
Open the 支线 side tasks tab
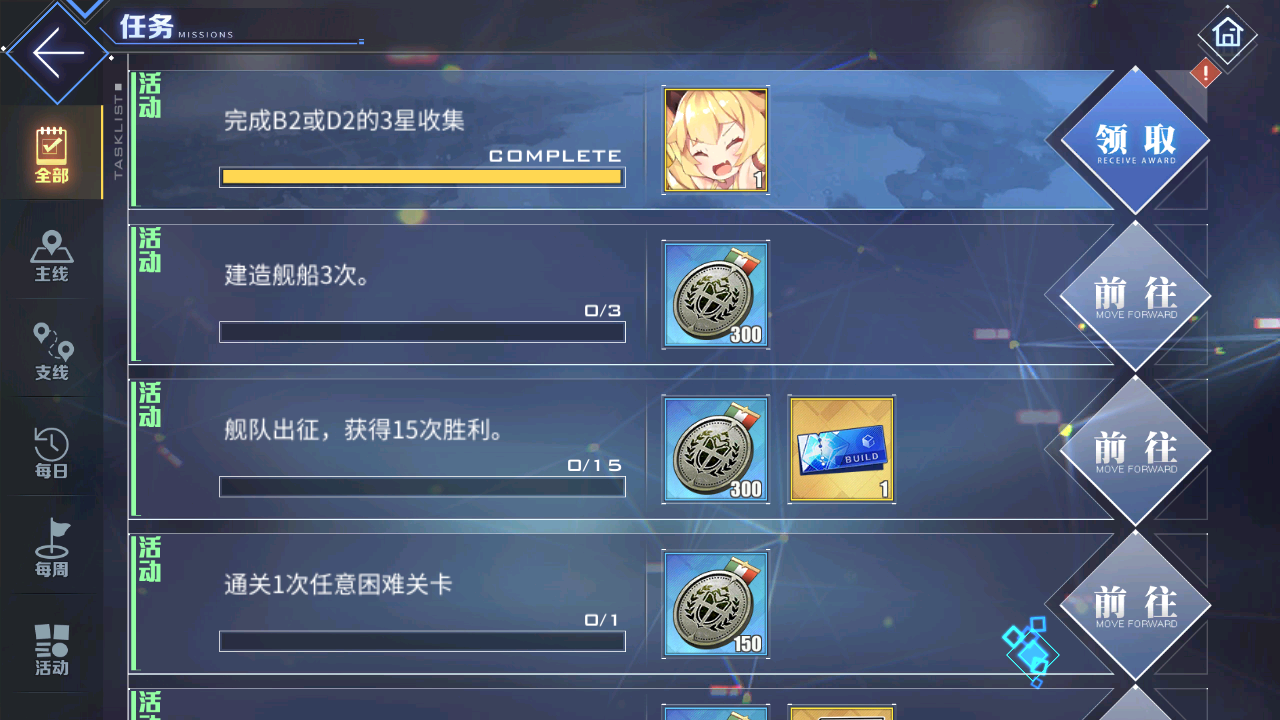51,352
